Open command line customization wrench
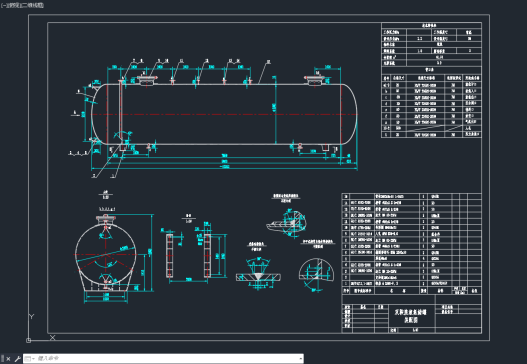Screen dimensions: 527x364 17,359
